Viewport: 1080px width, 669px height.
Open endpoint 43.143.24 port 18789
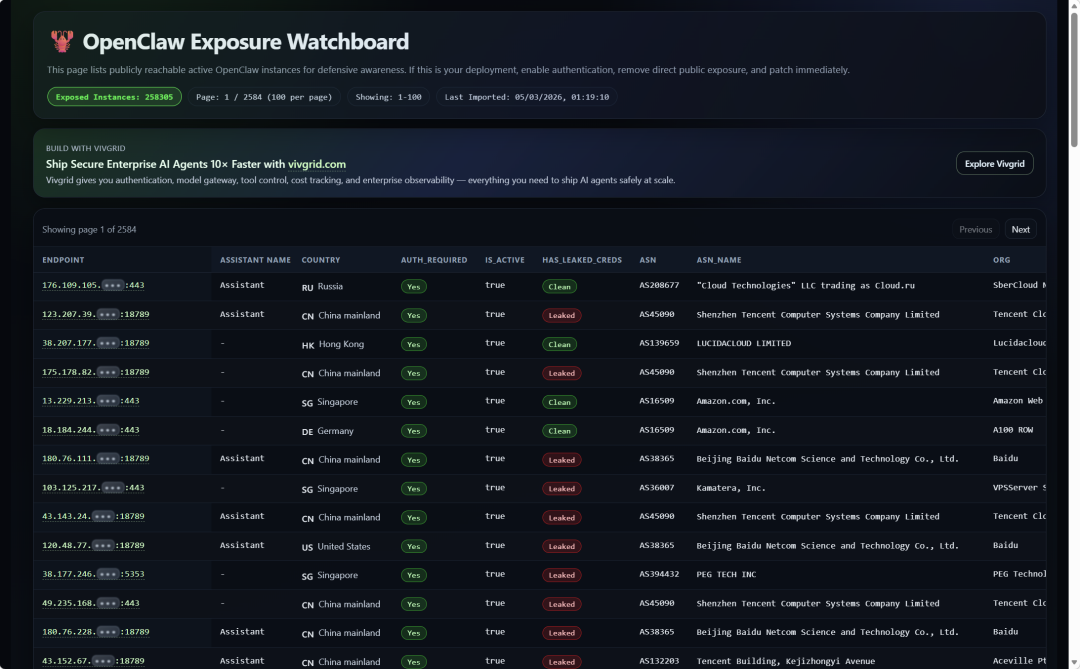coord(93,516)
